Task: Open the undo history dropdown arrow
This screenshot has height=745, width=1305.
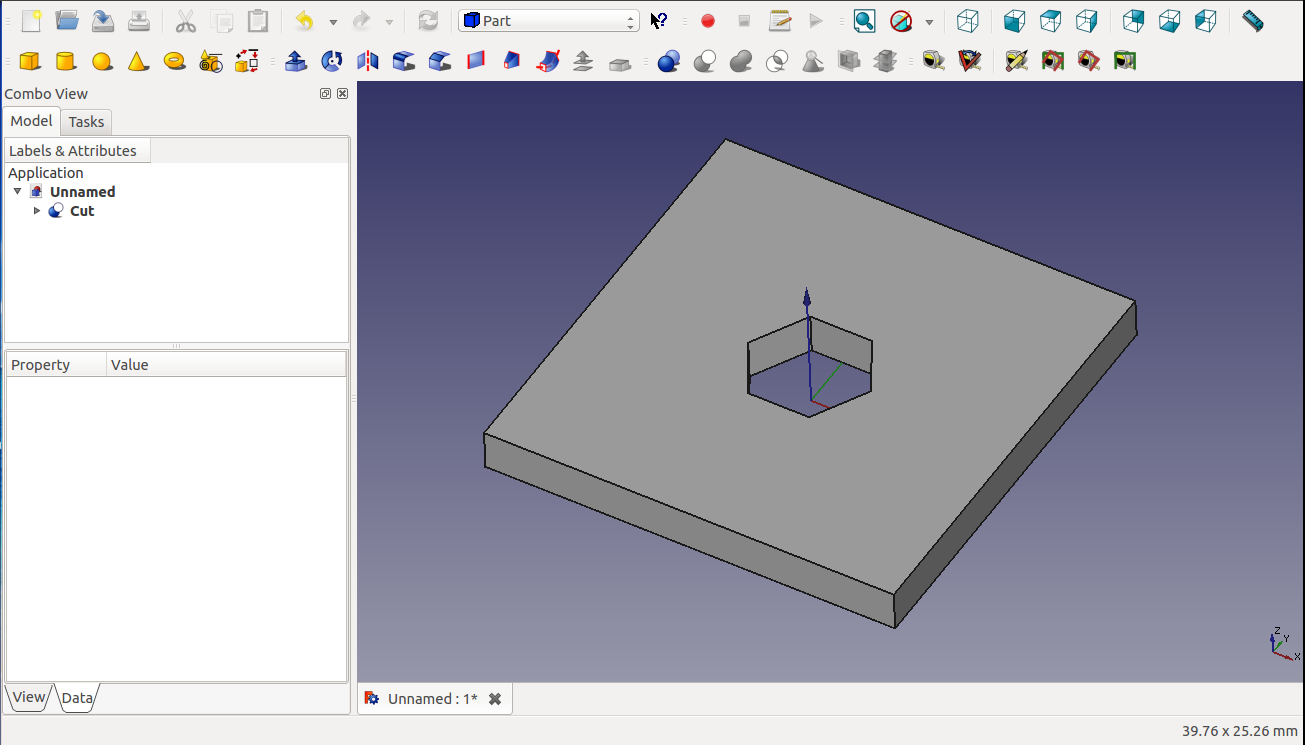Action: pyautogui.click(x=333, y=22)
